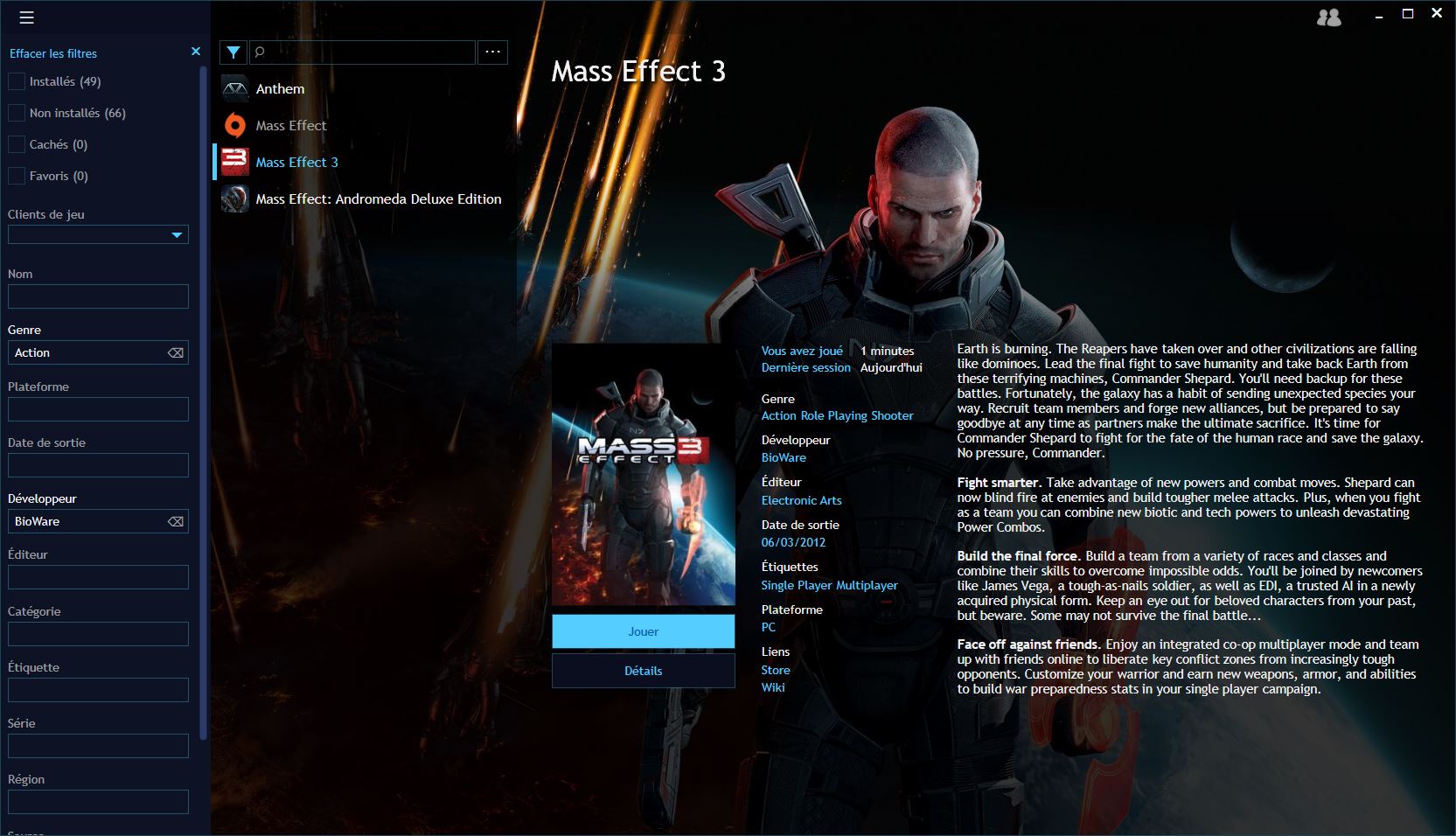Click the Anthem game icon
The height and width of the screenshot is (836, 1456).
(x=235, y=89)
